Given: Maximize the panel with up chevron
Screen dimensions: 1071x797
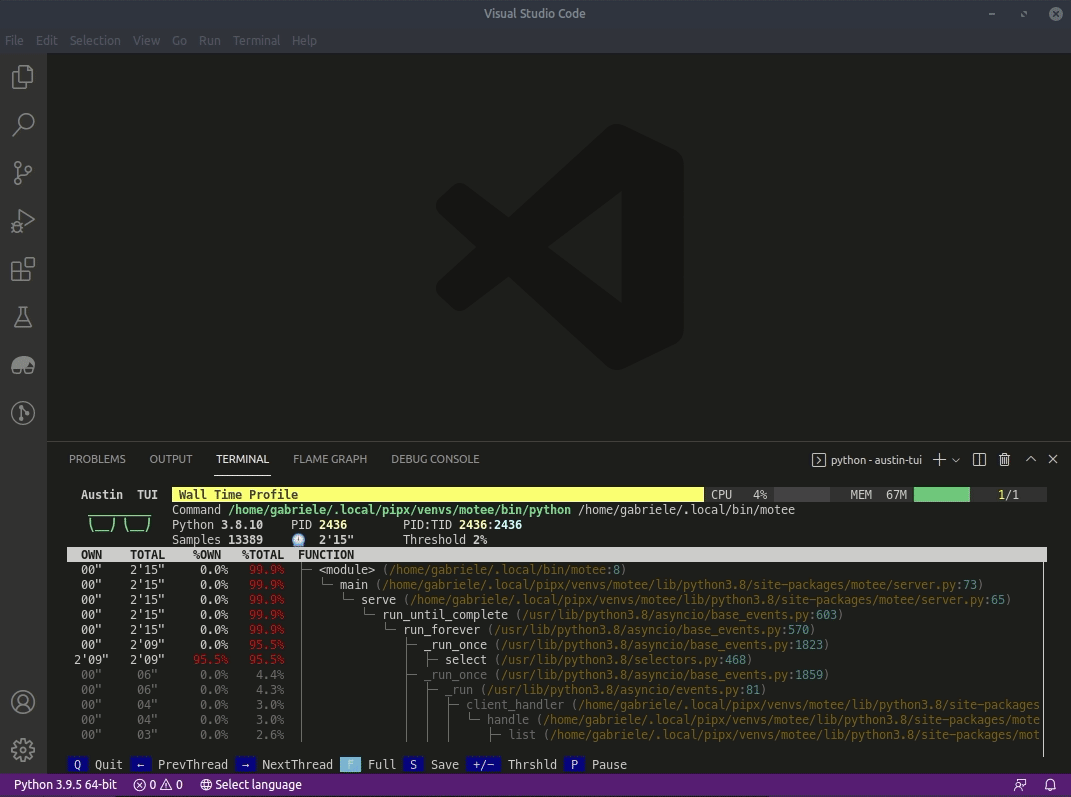Looking at the screenshot, I should point(1031,460).
